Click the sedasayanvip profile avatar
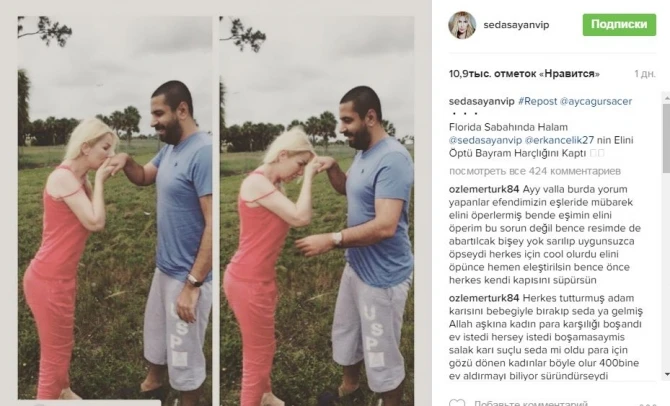This screenshot has height=406, width=670. pos(462,25)
